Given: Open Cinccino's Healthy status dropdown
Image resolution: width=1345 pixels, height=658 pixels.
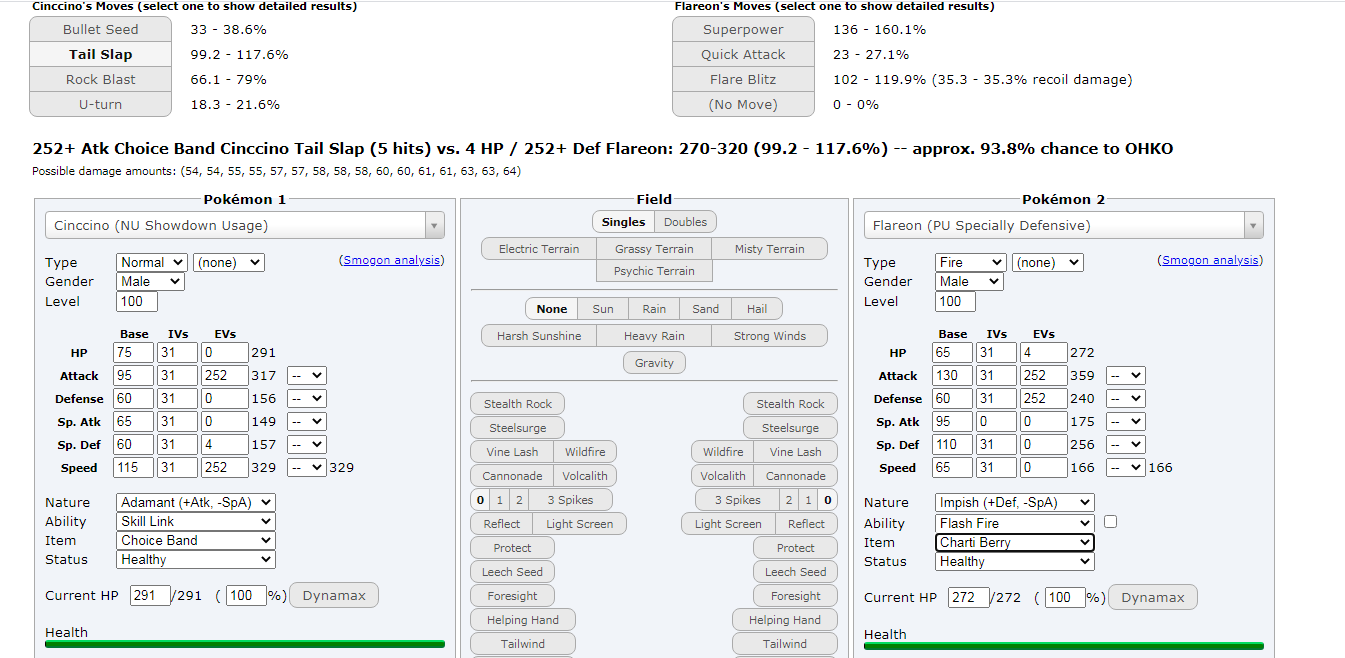Looking at the screenshot, I should click(x=196, y=559).
